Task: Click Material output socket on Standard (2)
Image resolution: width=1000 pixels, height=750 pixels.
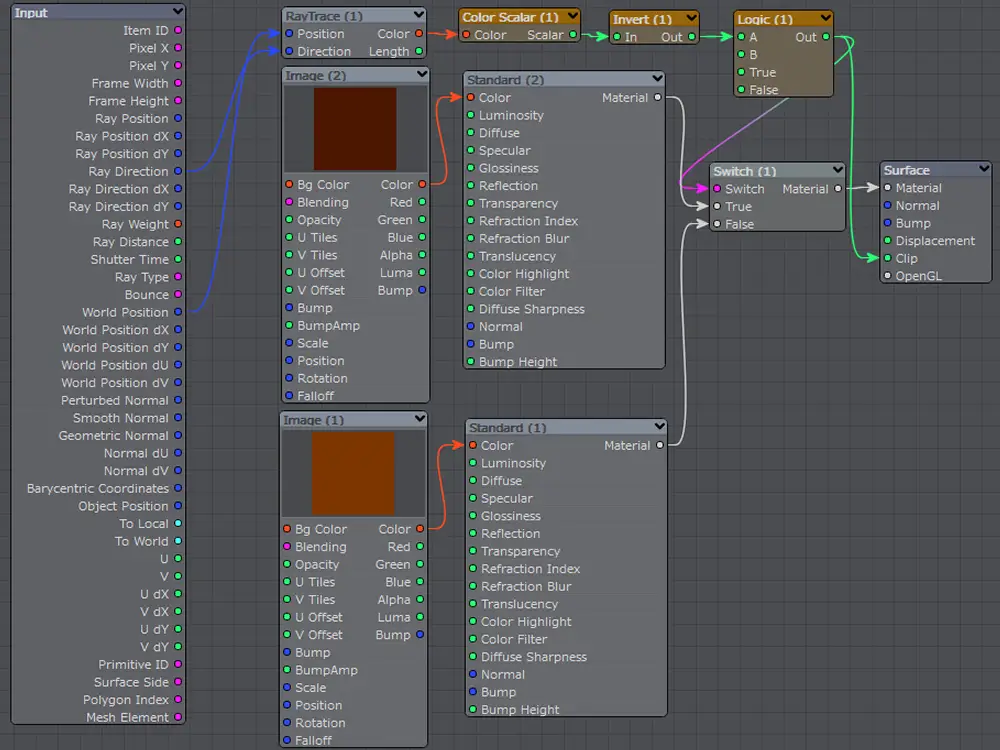Action: pyautogui.click(x=657, y=98)
